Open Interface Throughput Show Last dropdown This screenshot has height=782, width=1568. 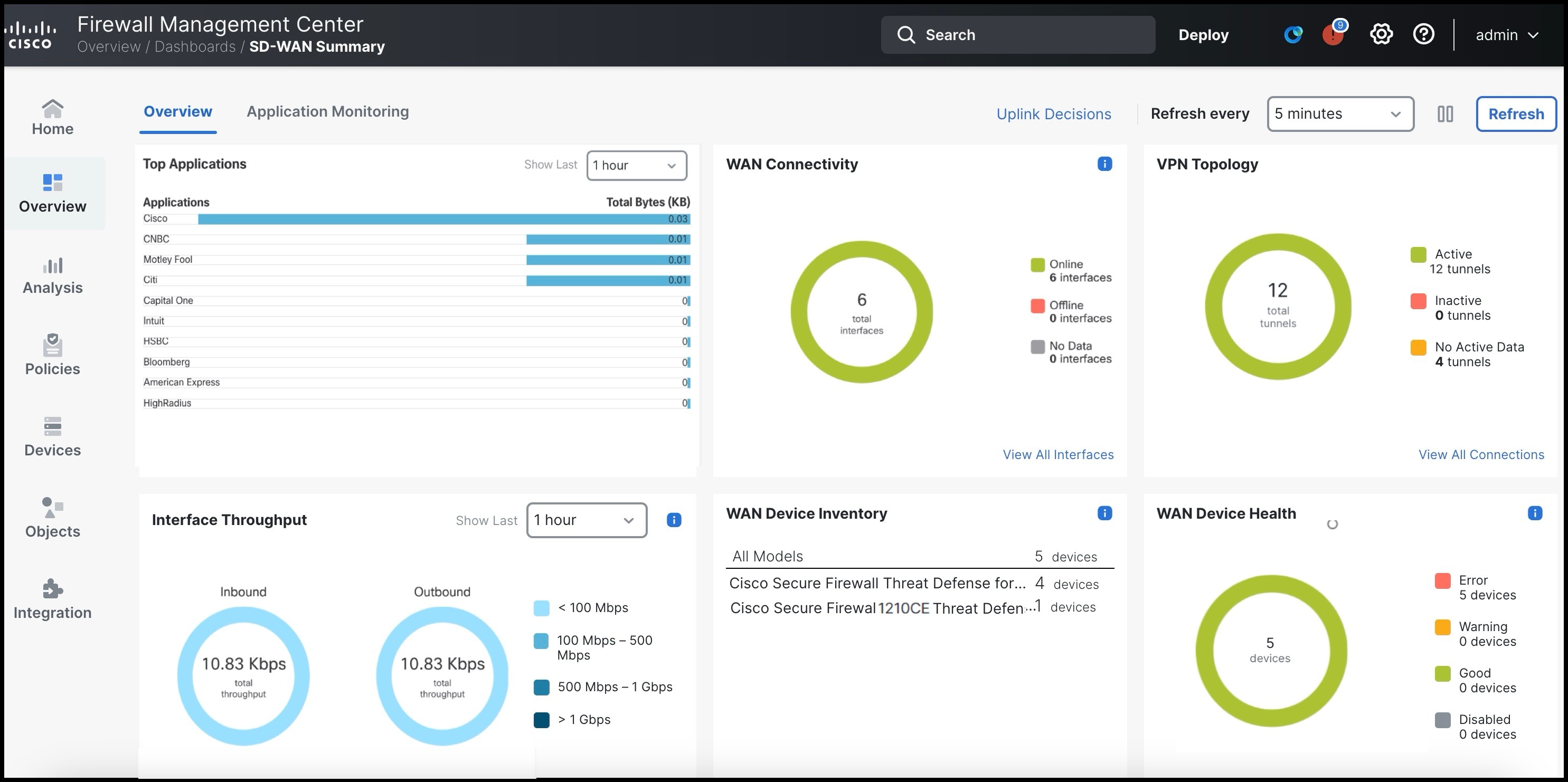click(x=585, y=520)
